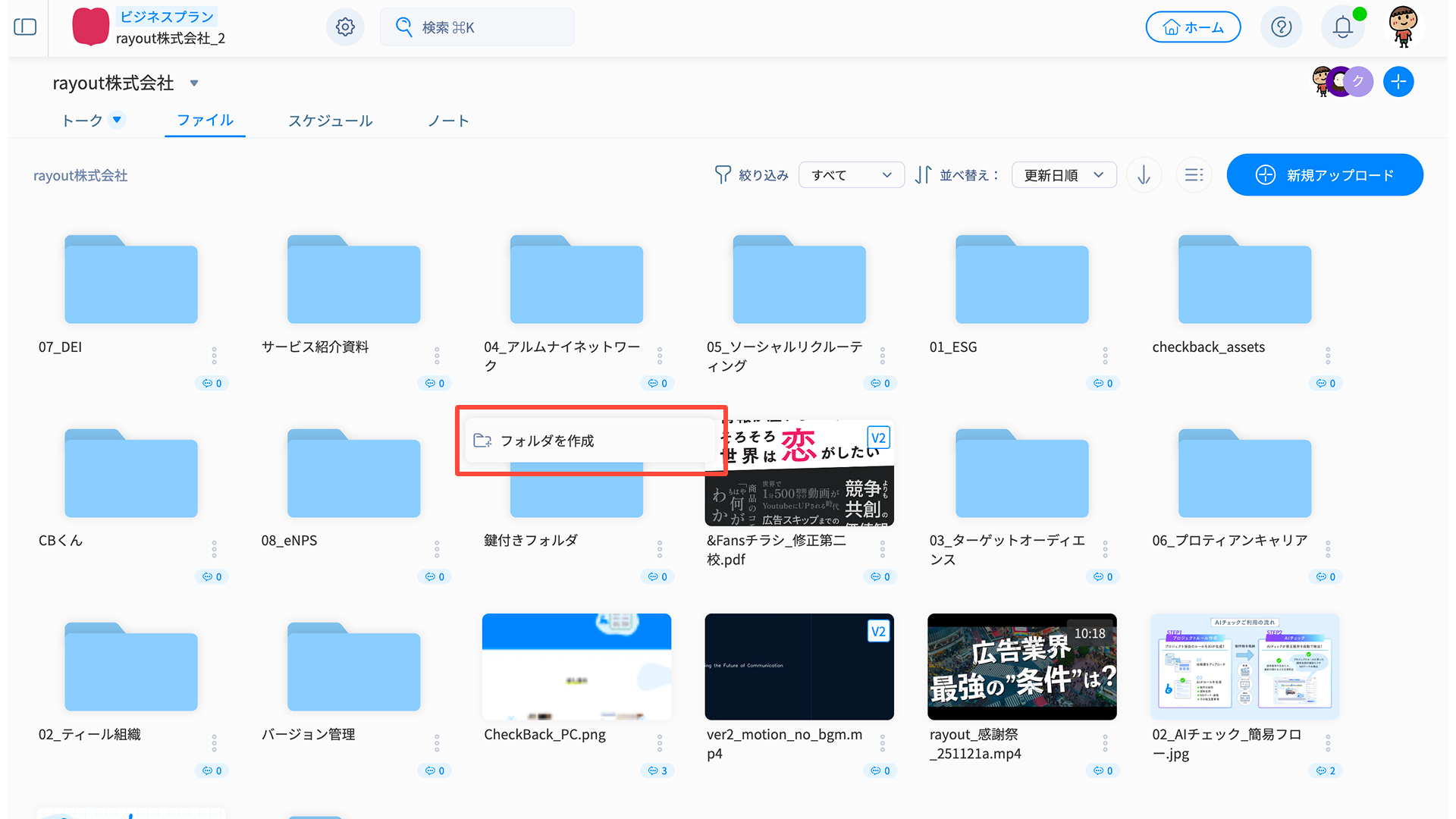Toggle sort direction arrow icon
1456x819 pixels.
coord(1144,175)
